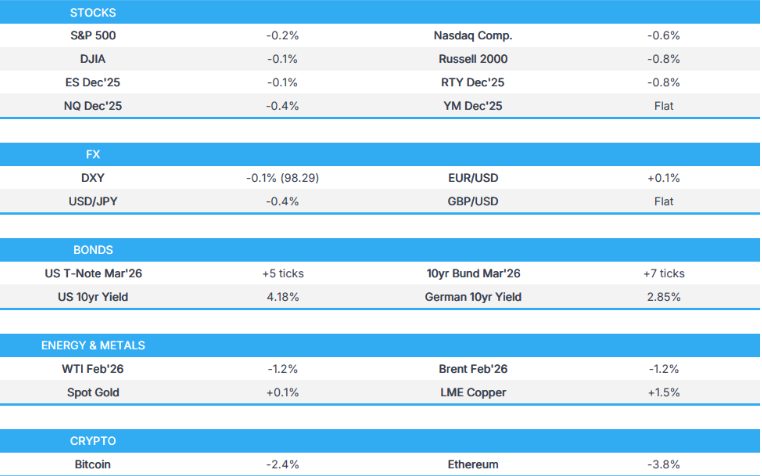Select the USD/JPY pair label

pyautogui.click(x=93, y=201)
